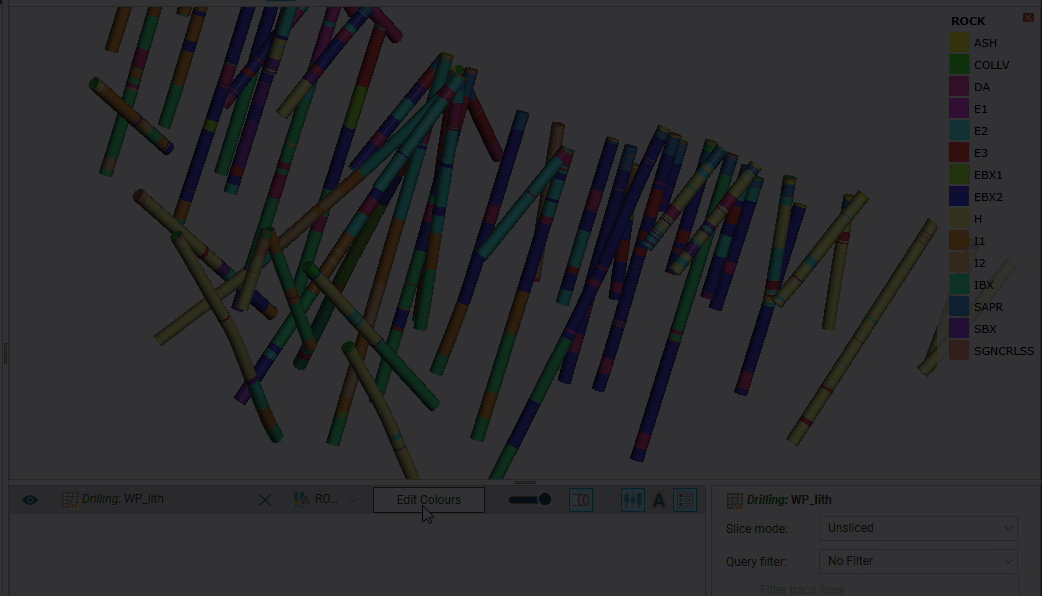This screenshot has height=596, width=1042.
Task: Open the Query filter dropdown
Action: (x=917, y=561)
